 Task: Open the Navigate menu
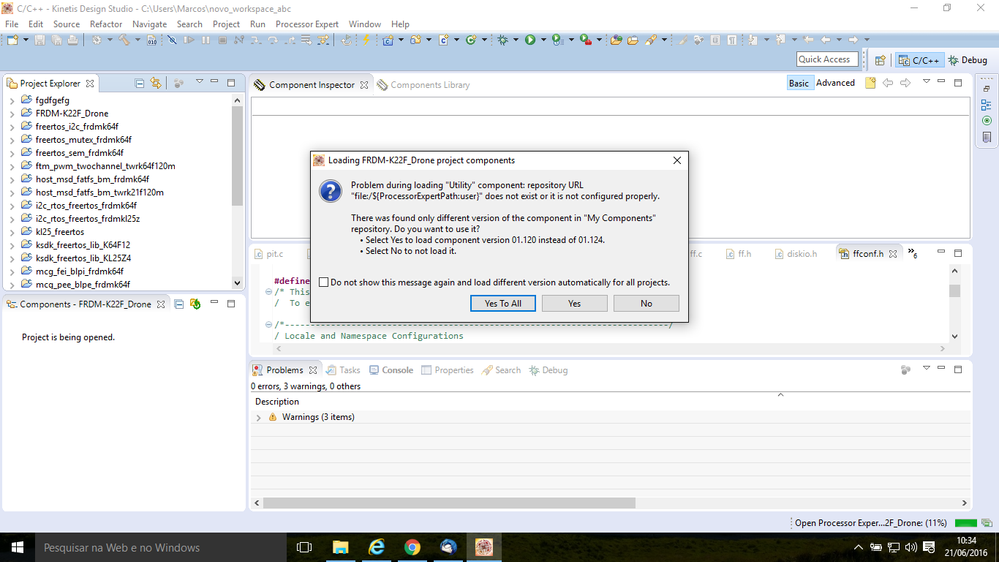pyautogui.click(x=149, y=24)
